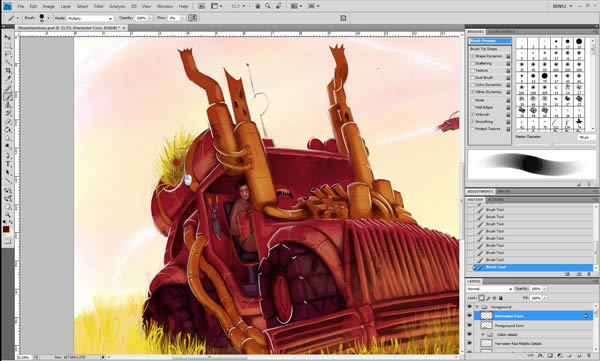Delete the current history state
600x361 pixels.
590,274
